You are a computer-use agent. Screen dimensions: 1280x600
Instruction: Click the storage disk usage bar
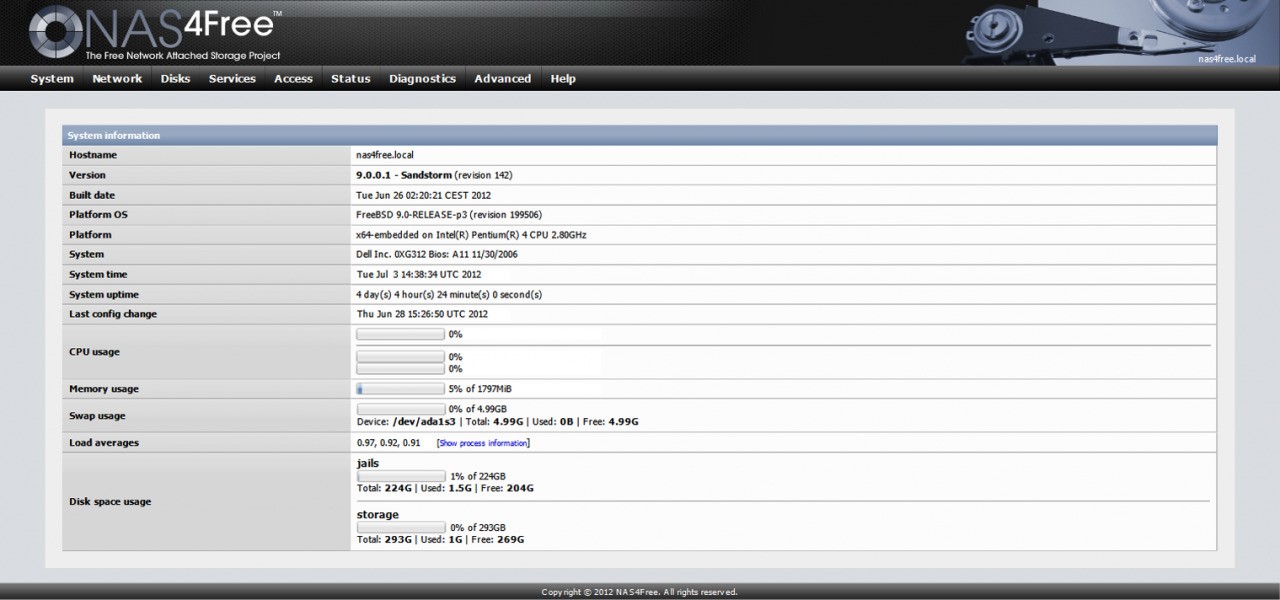[400, 527]
